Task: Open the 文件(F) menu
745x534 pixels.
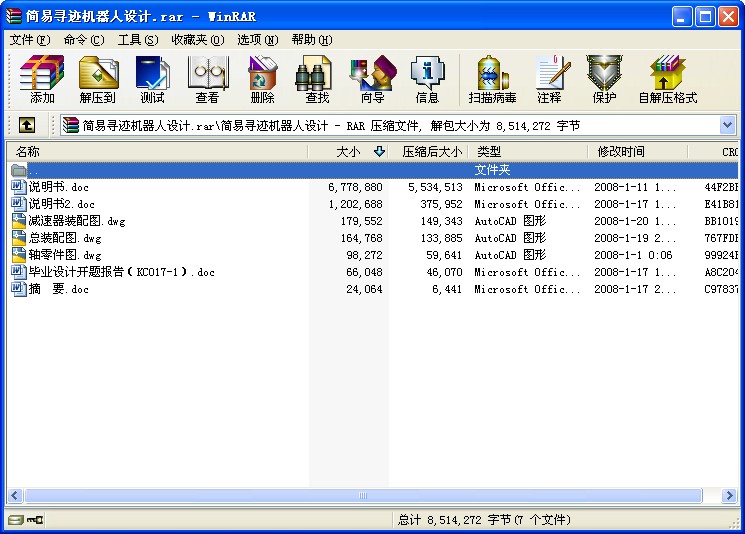Action: pos(29,40)
